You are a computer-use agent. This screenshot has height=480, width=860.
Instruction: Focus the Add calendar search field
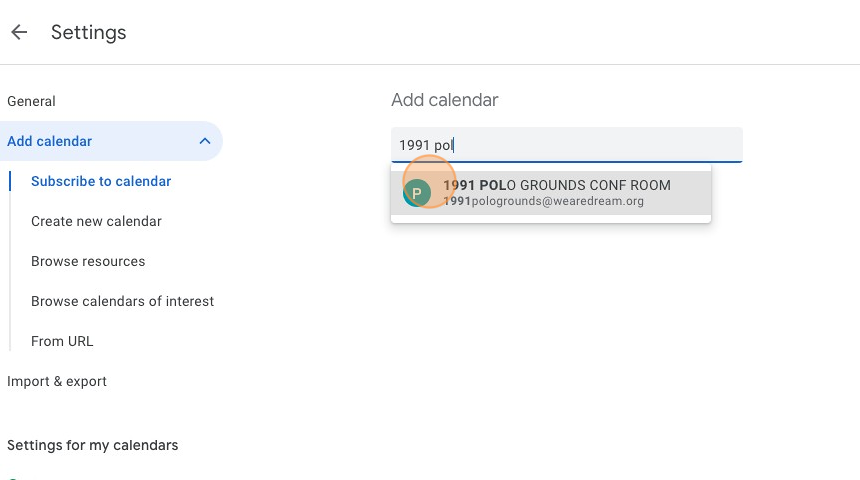coord(567,145)
